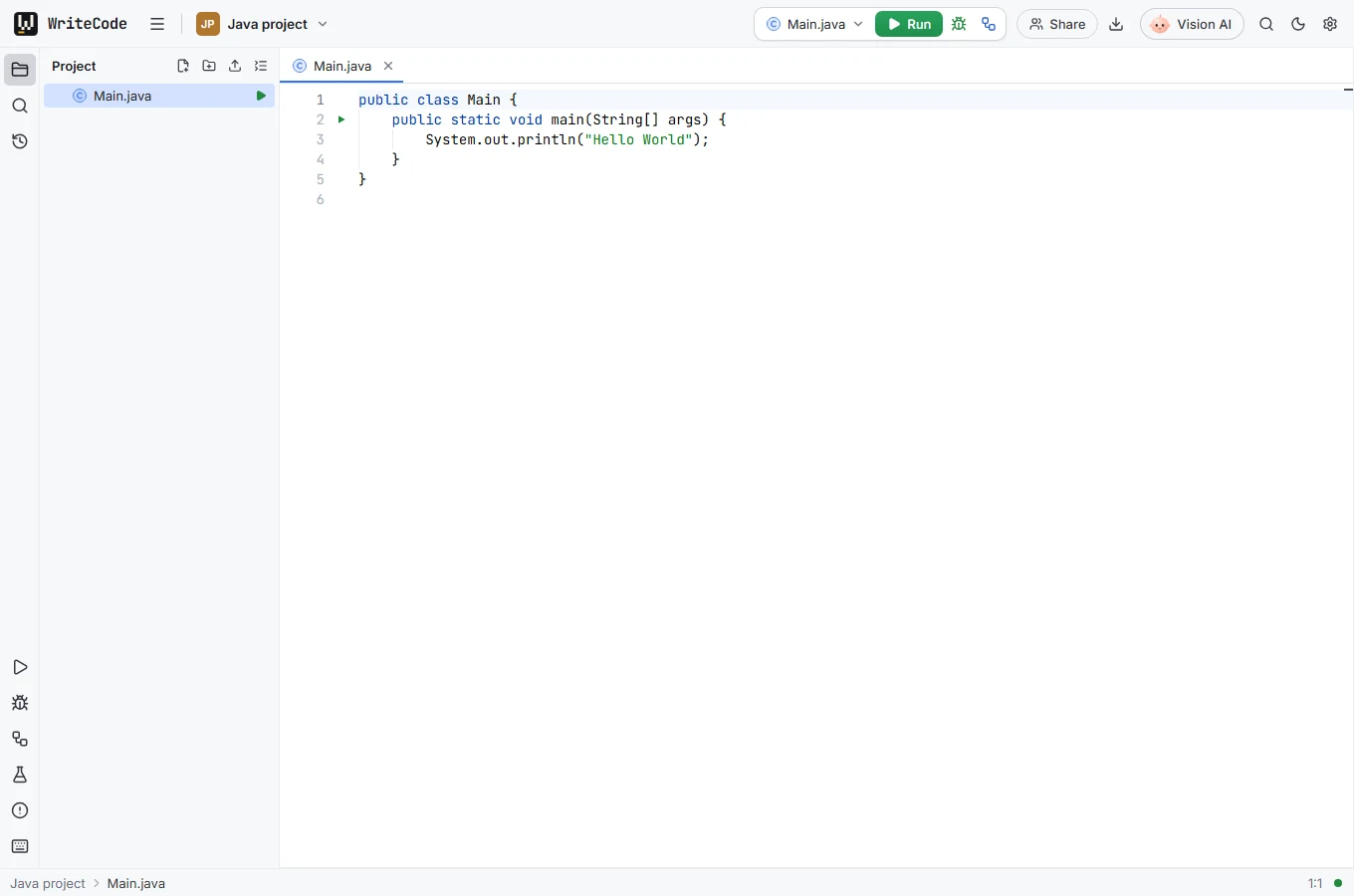1354x896 pixels.
Task: Open the problems panel with the exclamation icon
Action: (x=20, y=810)
